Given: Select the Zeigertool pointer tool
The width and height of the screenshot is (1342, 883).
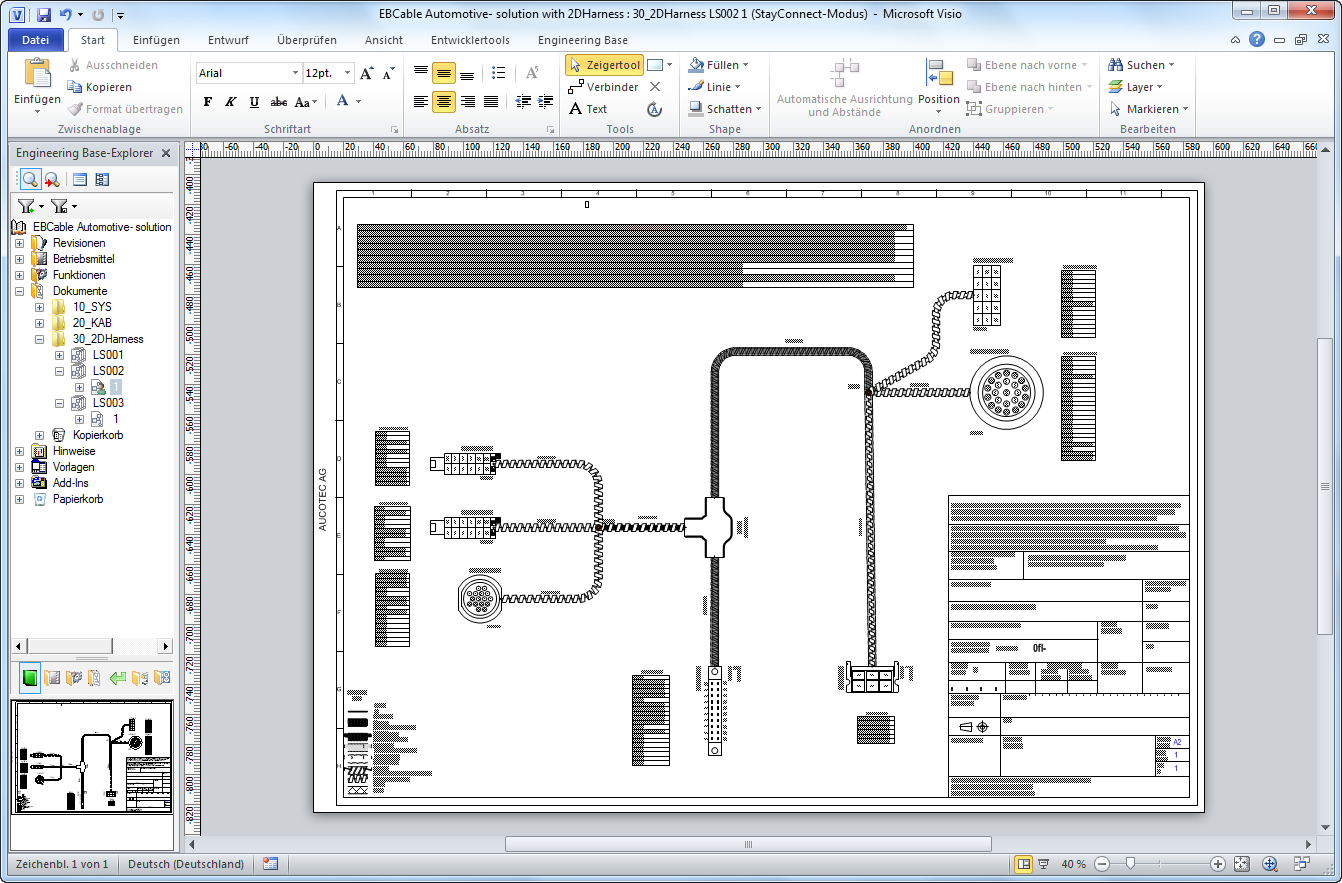Looking at the screenshot, I should point(604,65).
